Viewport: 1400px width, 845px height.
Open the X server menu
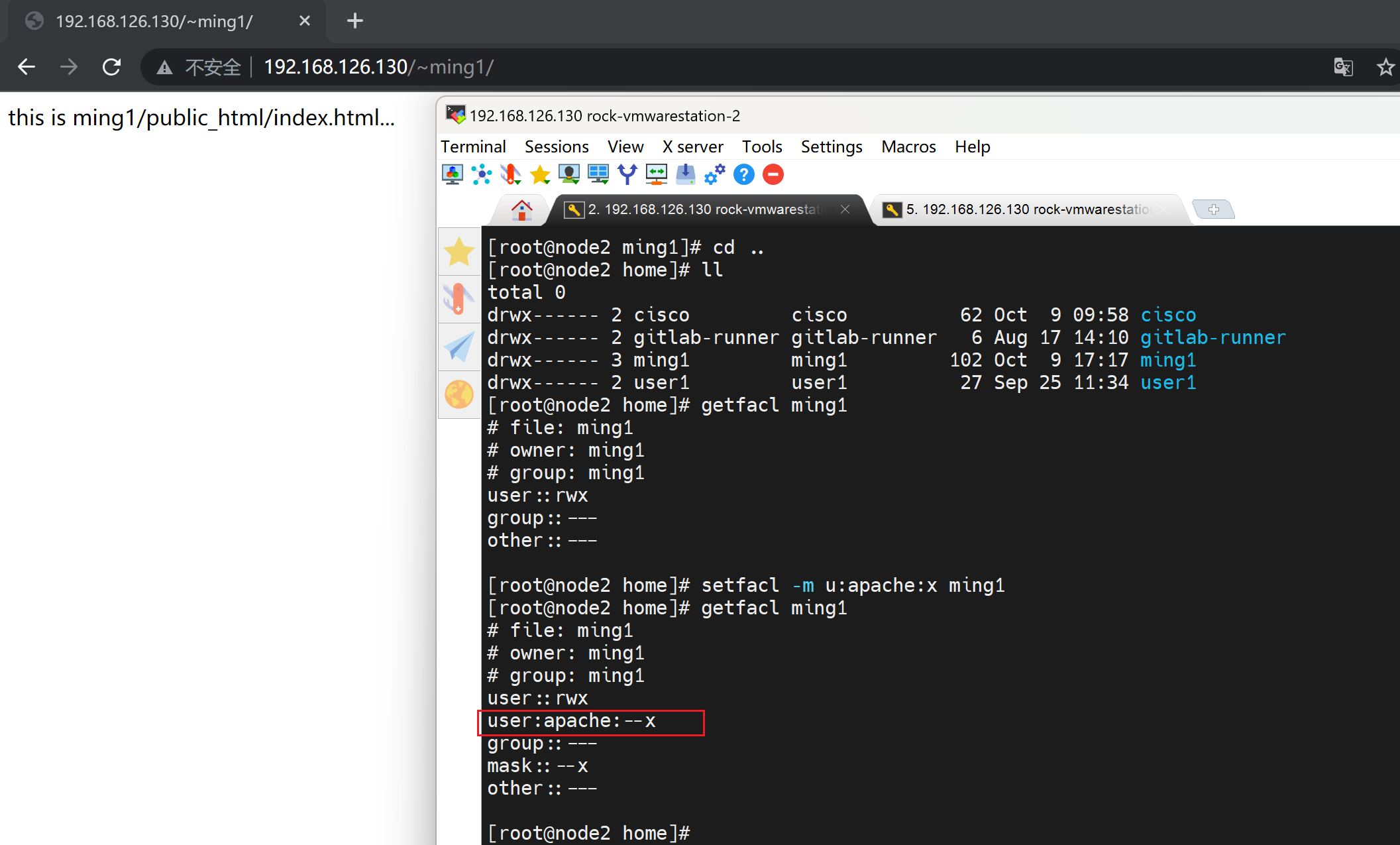coord(692,146)
